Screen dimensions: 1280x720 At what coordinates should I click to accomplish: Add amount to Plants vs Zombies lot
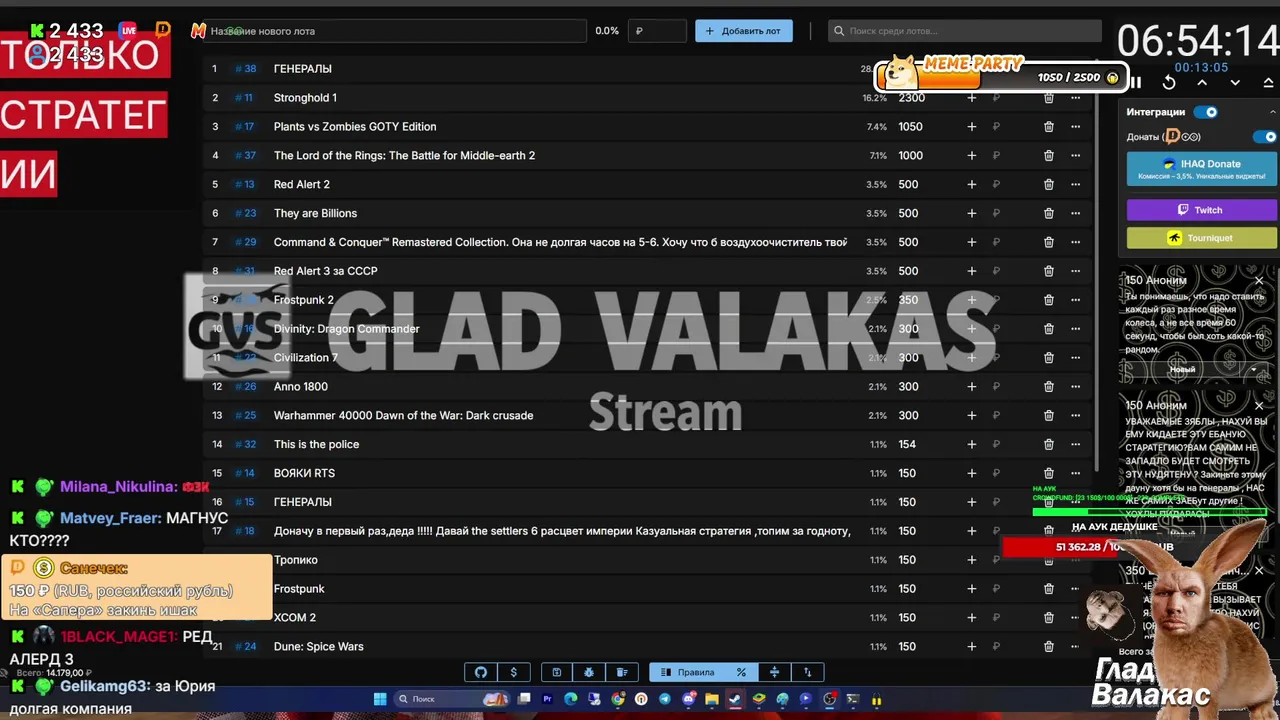click(x=971, y=127)
